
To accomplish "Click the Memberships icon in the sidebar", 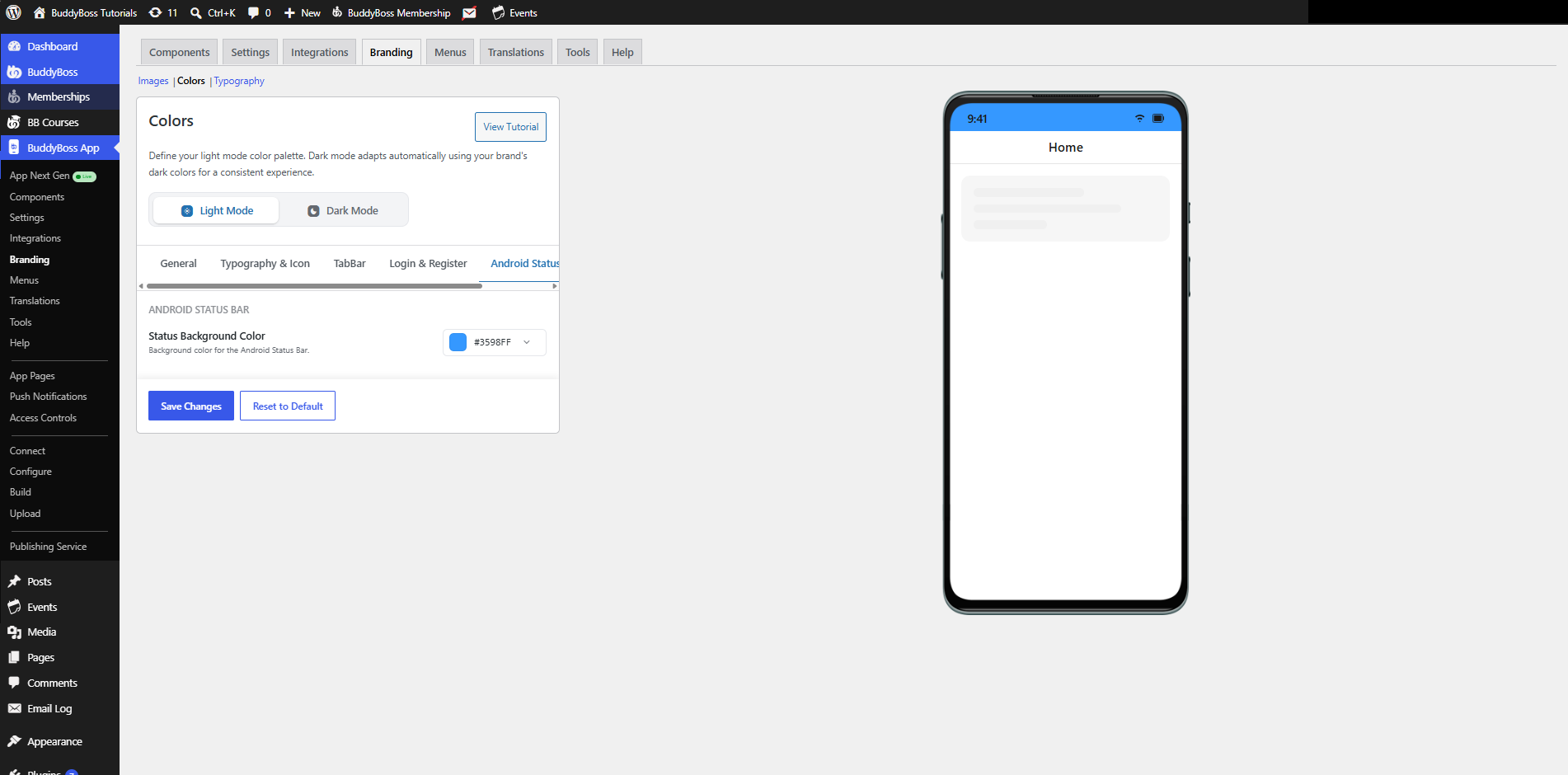I will [x=14, y=96].
